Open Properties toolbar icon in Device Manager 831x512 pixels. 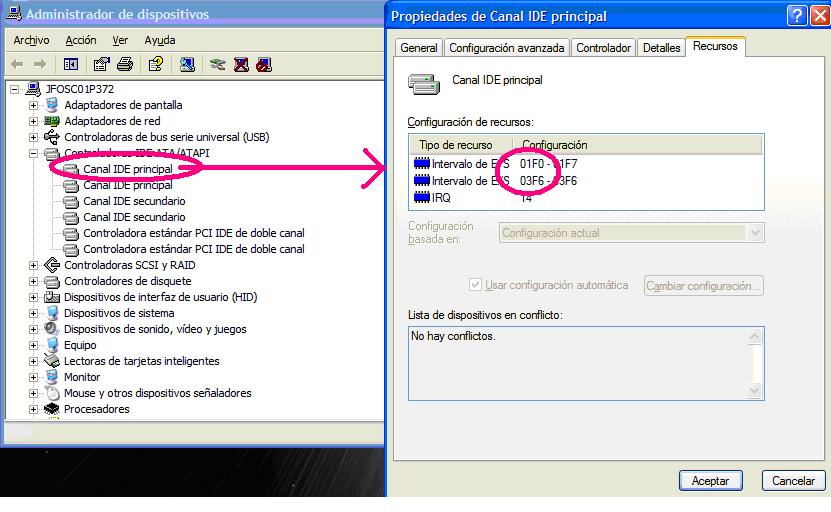(x=101, y=65)
